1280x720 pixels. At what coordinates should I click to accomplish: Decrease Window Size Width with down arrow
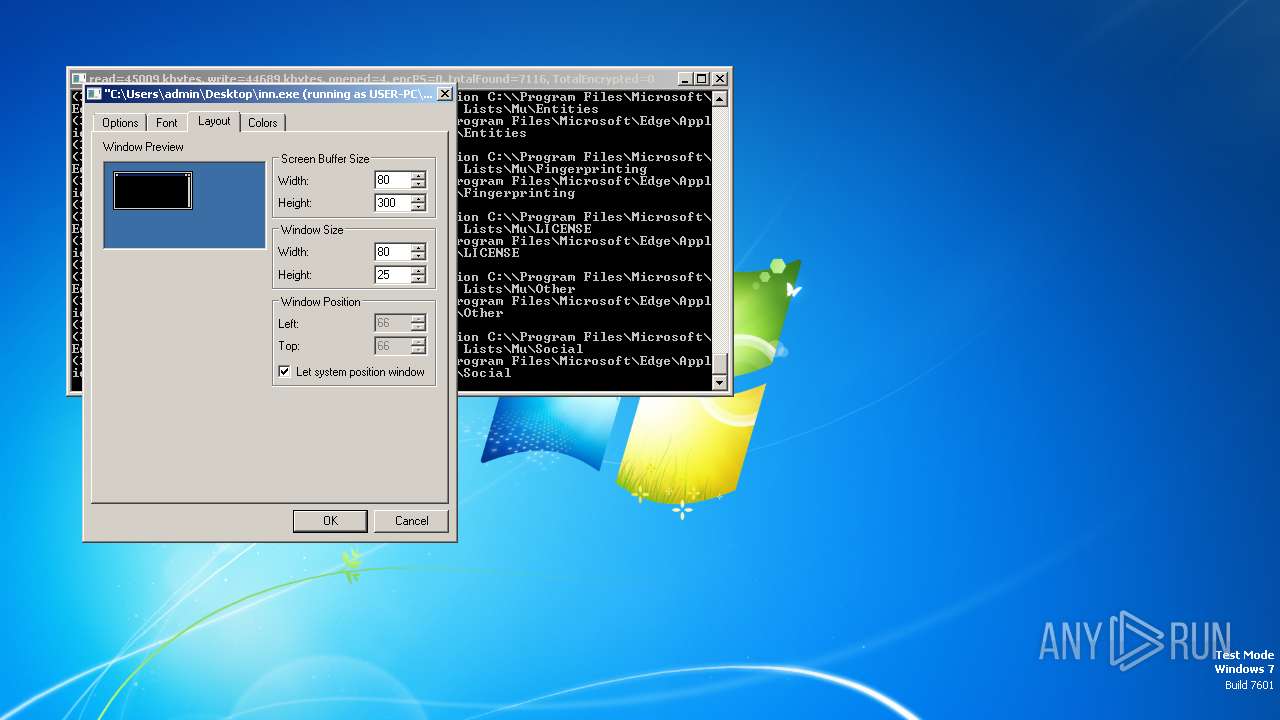click(418, 257)
